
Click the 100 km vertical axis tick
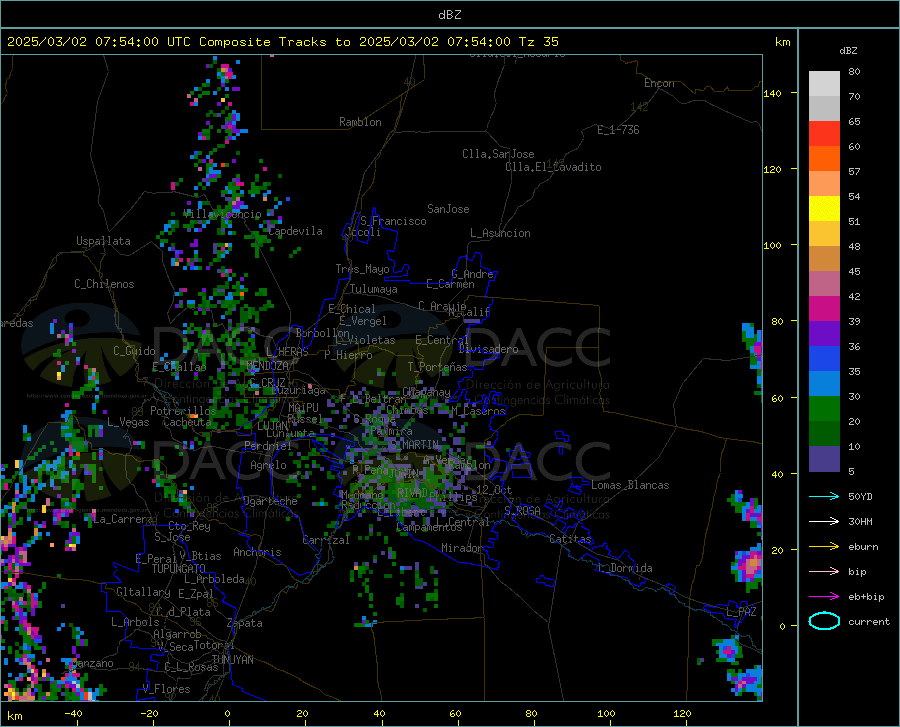(772, 245)
